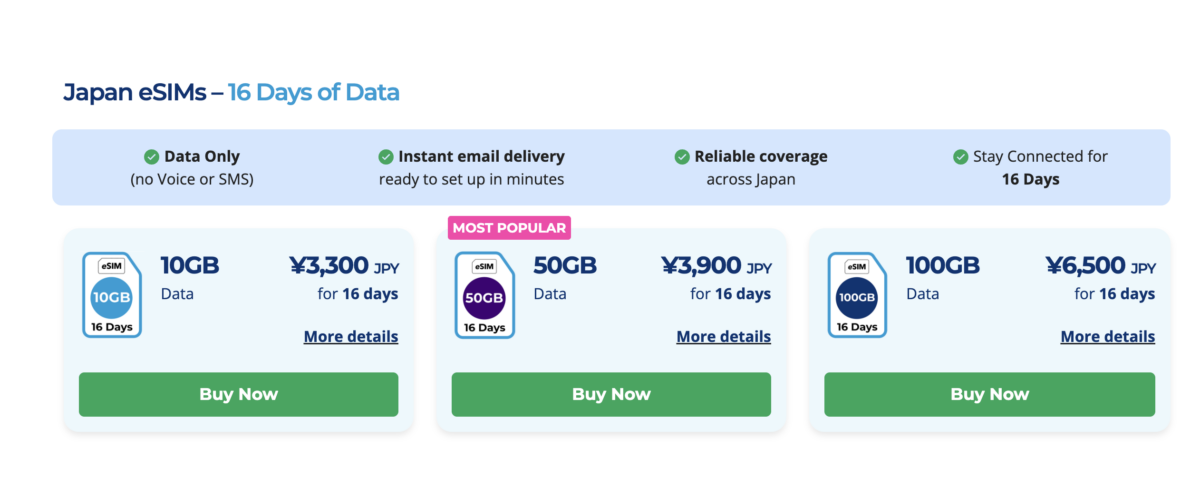Click the Instant email delivery checkmark icon
This screenshot has width=1200, height=488.
[386, 157]
